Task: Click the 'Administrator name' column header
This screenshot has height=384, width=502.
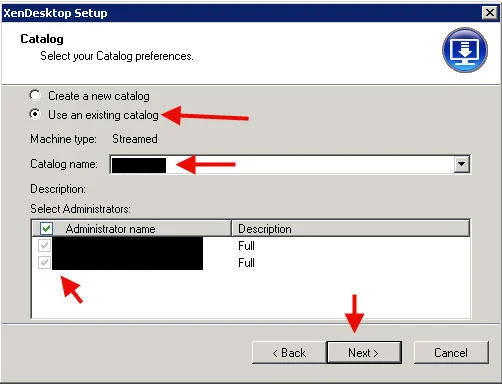Action: pos(131,229)
